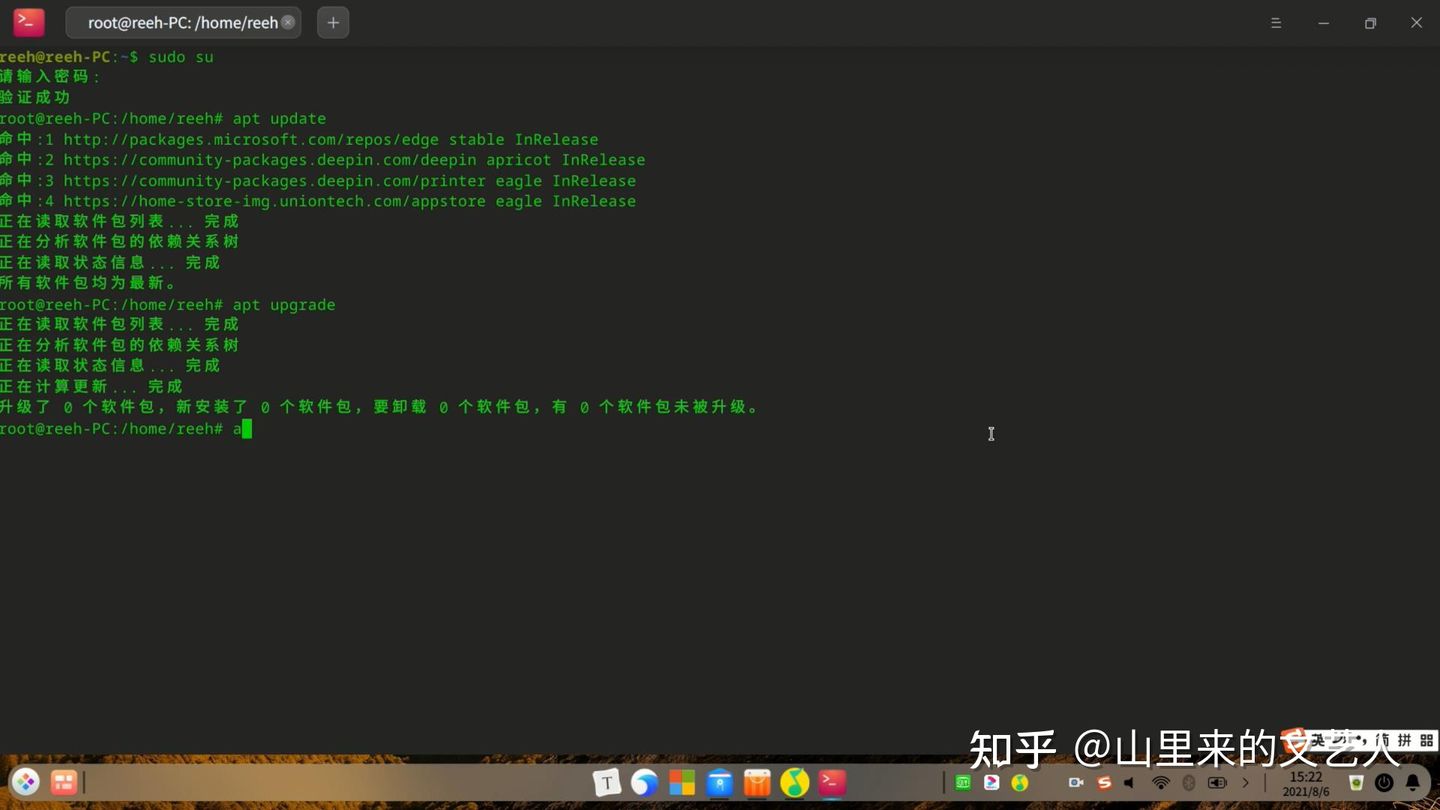This screenshot has height=810, width=1440.
Task: Open the clock showing 15:22 2021/8/6
Action: coord(1306,783)
